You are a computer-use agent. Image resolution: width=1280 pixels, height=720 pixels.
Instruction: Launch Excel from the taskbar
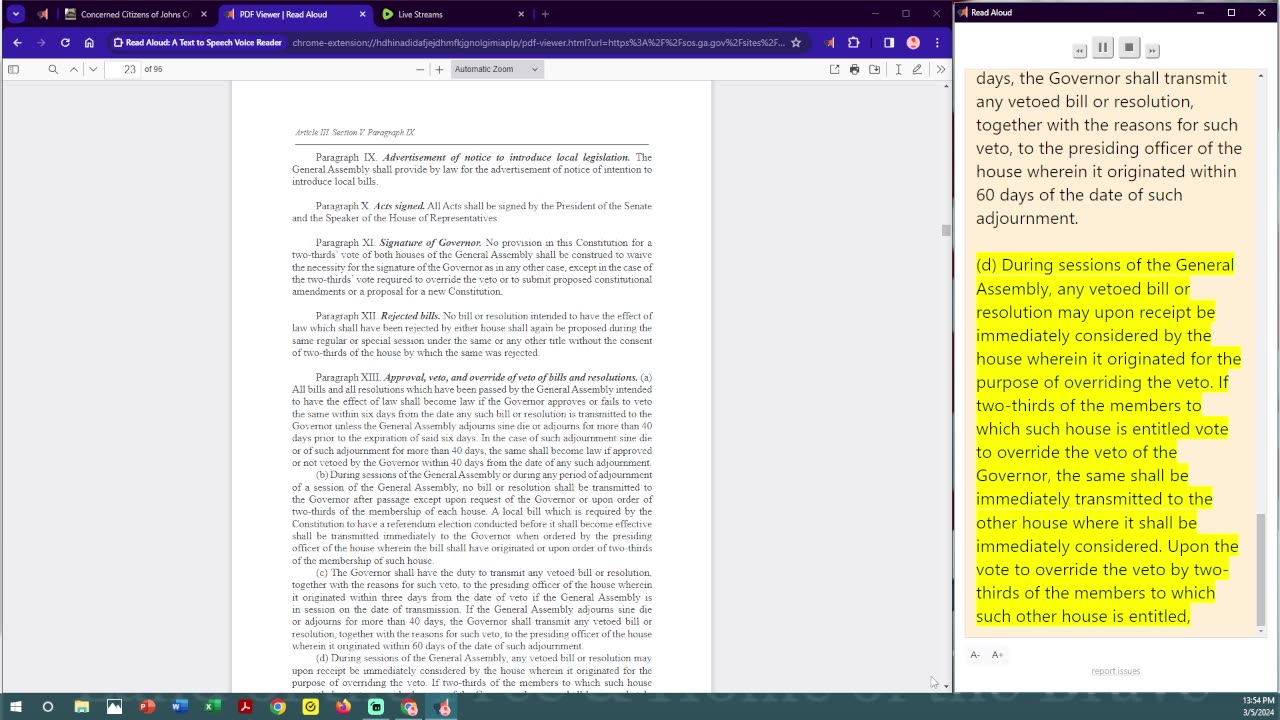pyautogui.click(x=212, y=707)
